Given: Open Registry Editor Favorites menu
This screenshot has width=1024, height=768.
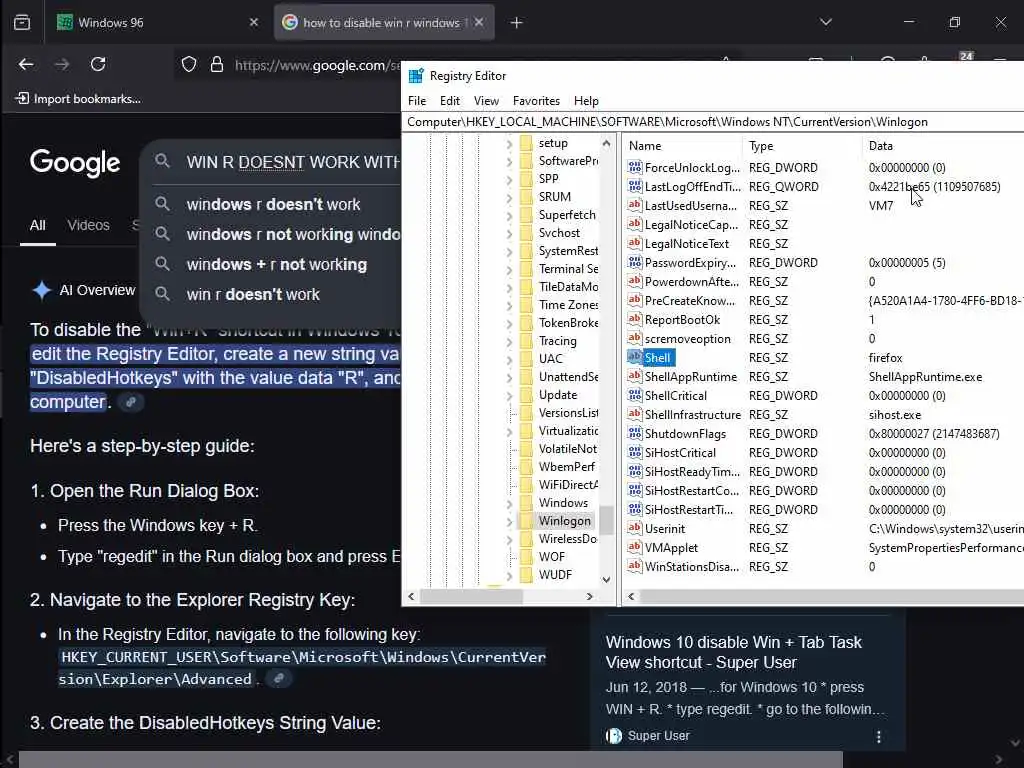Looking at the screenshot, I should (x=536, y=101).
